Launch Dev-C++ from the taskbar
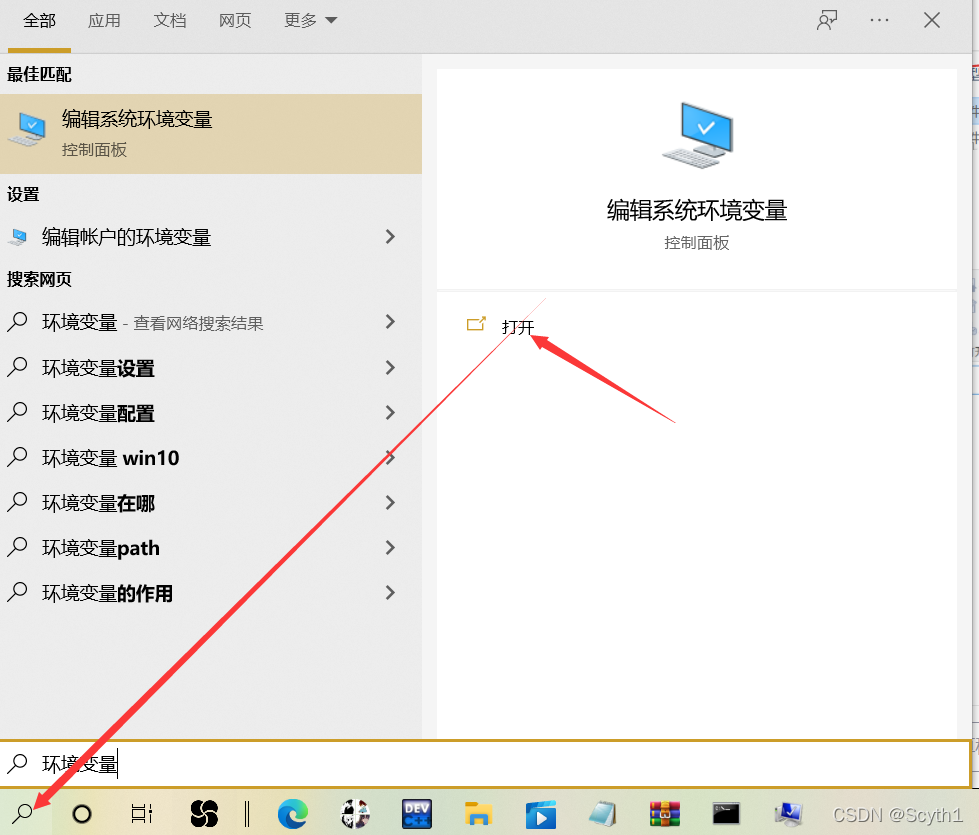Screen dimensions: 979x835 [416, 814]
